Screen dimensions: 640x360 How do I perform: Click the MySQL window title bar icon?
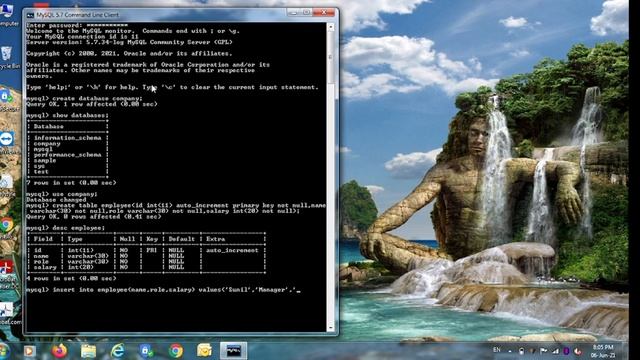(30, 15)
